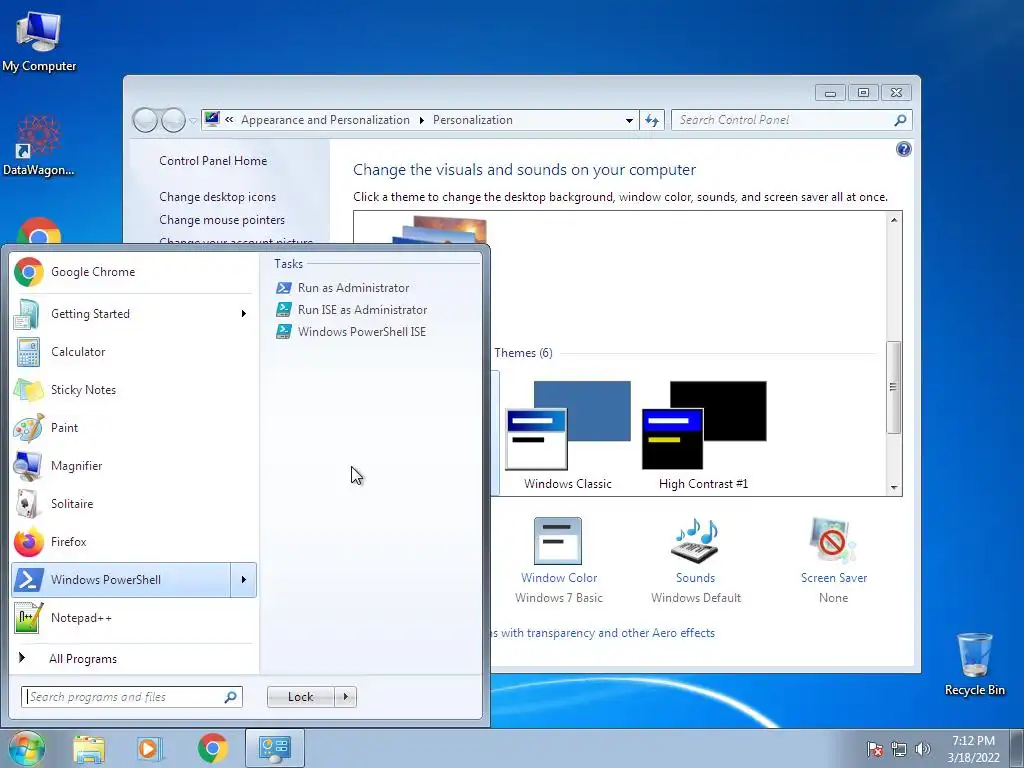The width and height of the screenshot is (1024, 768).
Task: Expand Windows PowerShell jump list arrow
Action: click(244, 579)
